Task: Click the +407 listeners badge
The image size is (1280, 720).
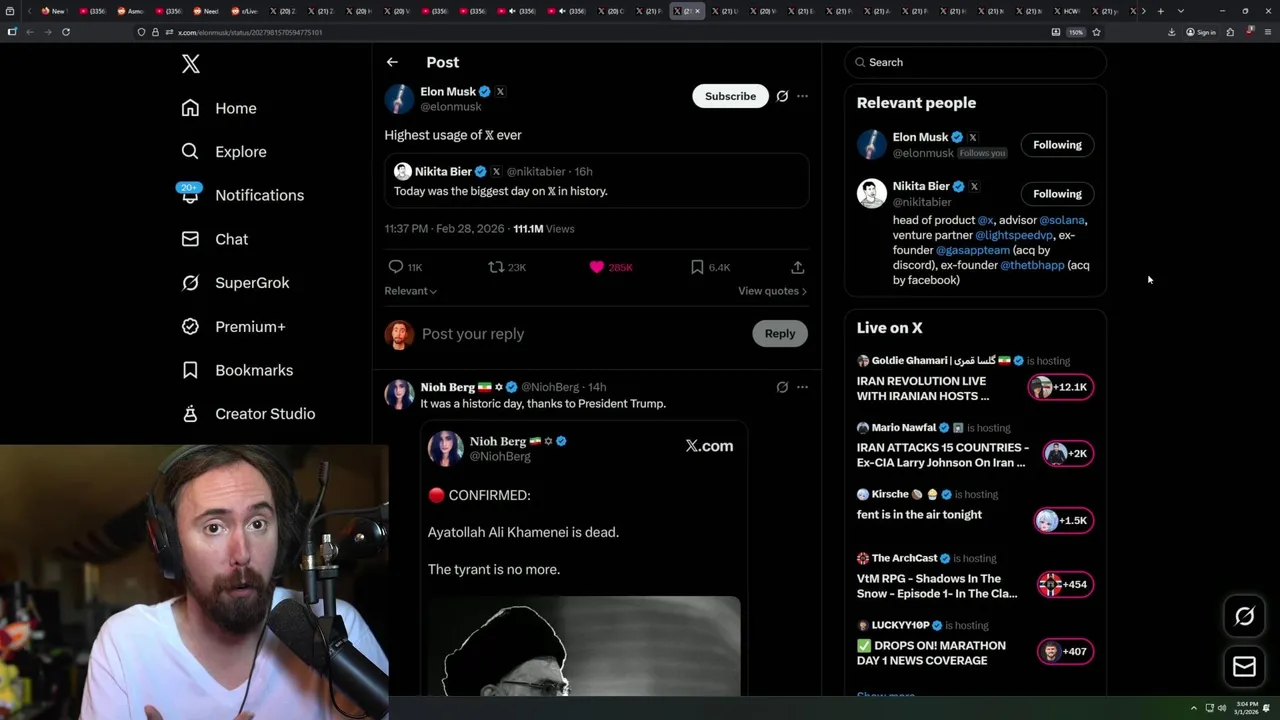Action: [1065, 651]
